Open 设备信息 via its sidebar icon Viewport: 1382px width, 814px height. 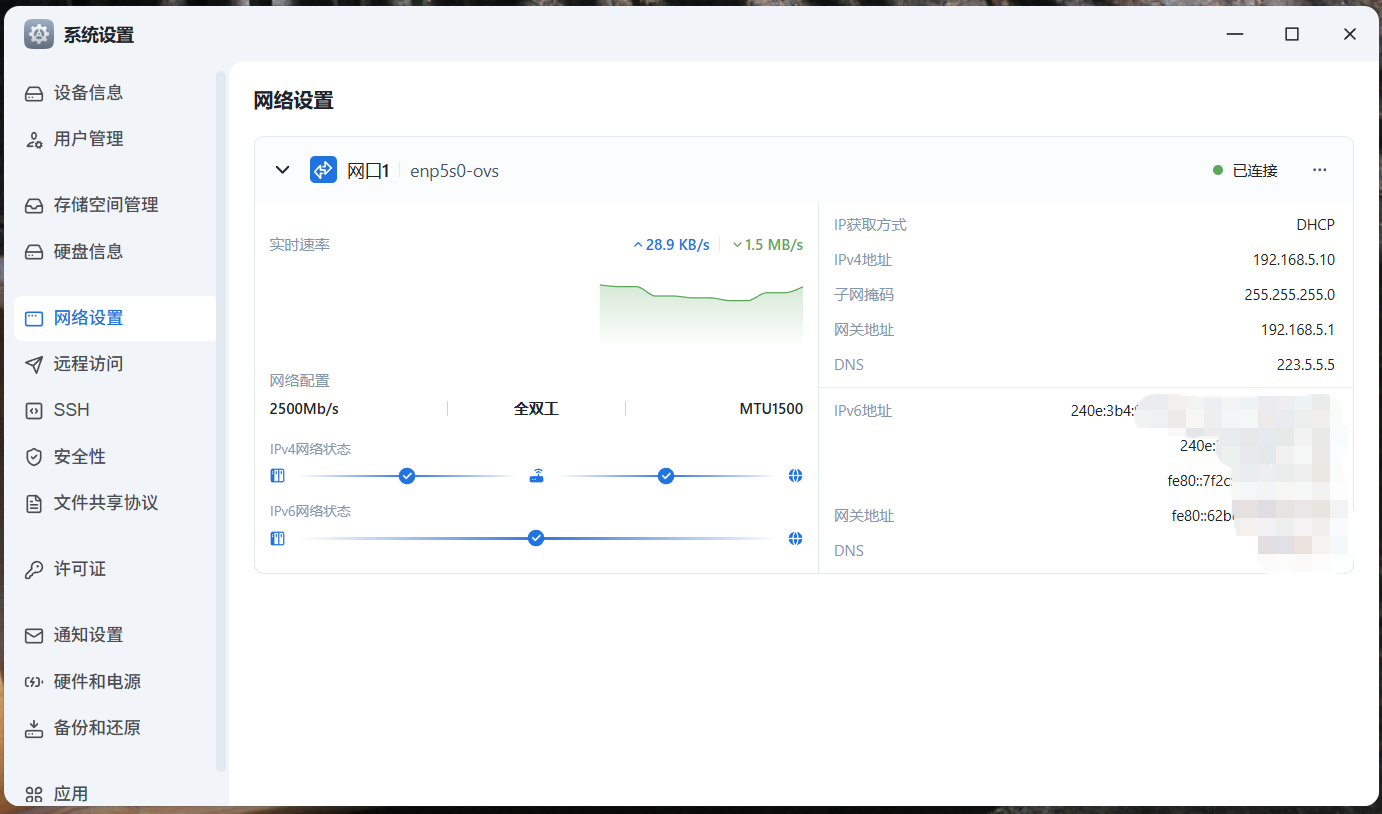click(x=35, y=93)
